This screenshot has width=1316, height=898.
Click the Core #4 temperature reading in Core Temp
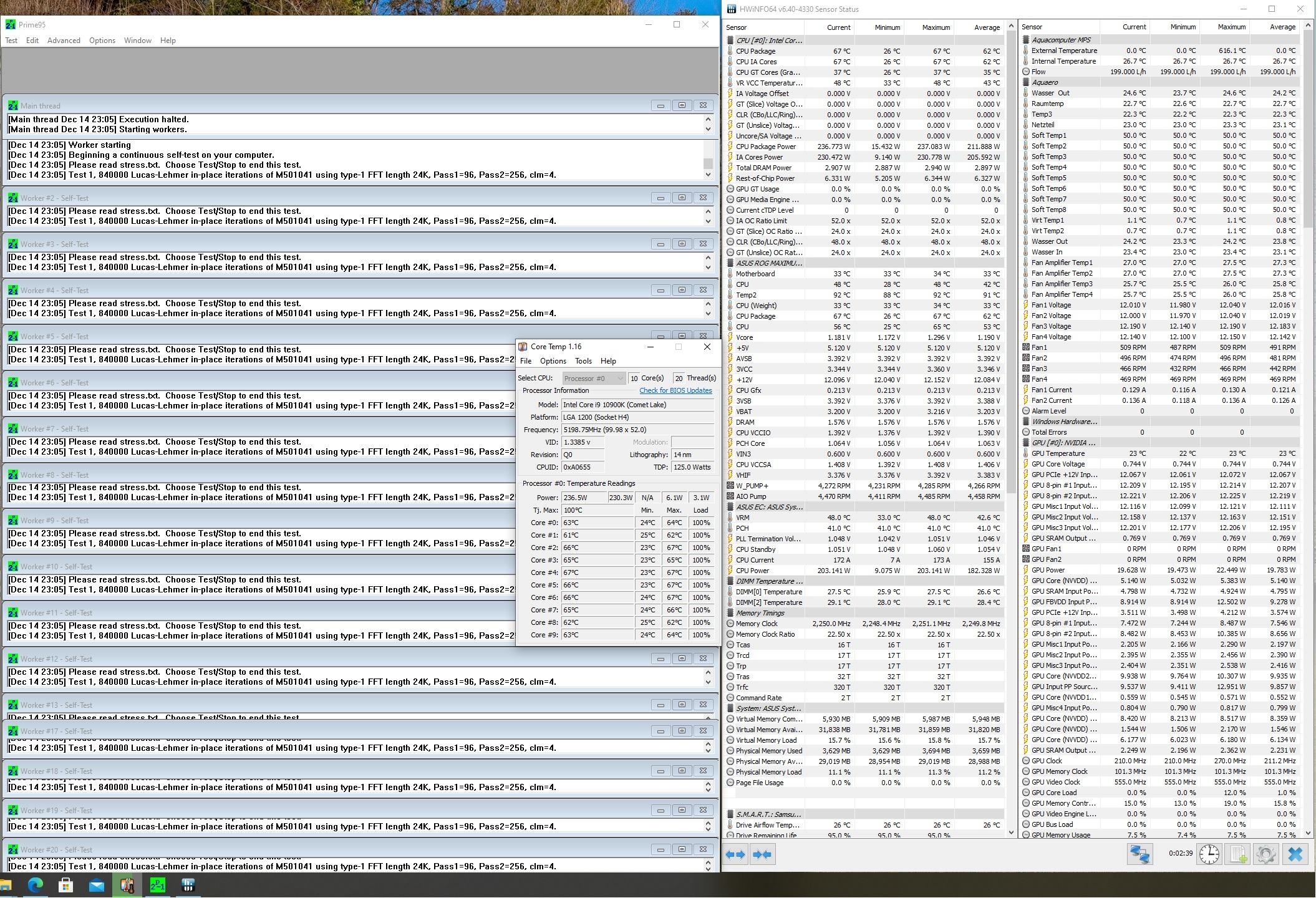tap(598, 572)
